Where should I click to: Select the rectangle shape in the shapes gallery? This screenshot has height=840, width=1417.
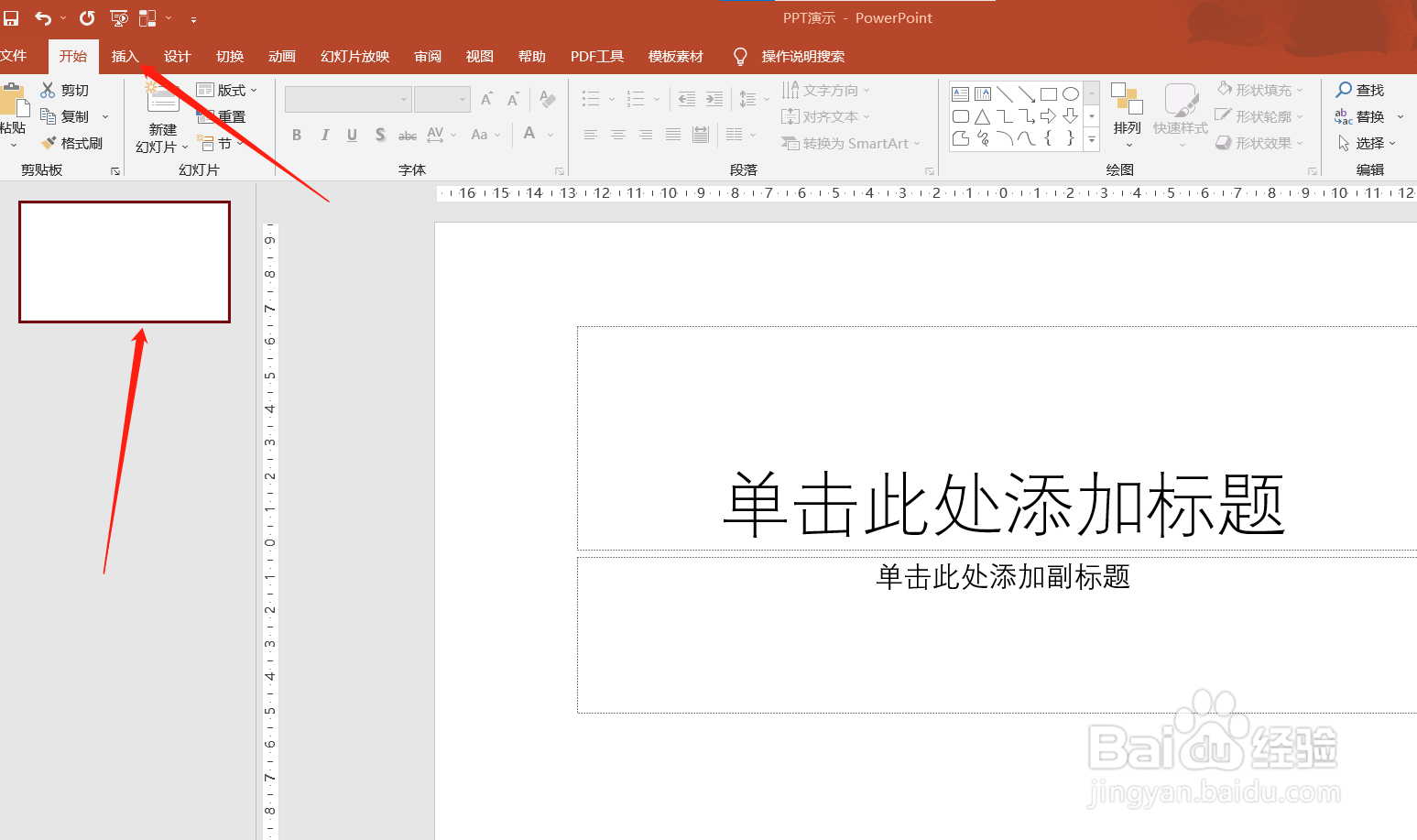[1048, 93]
